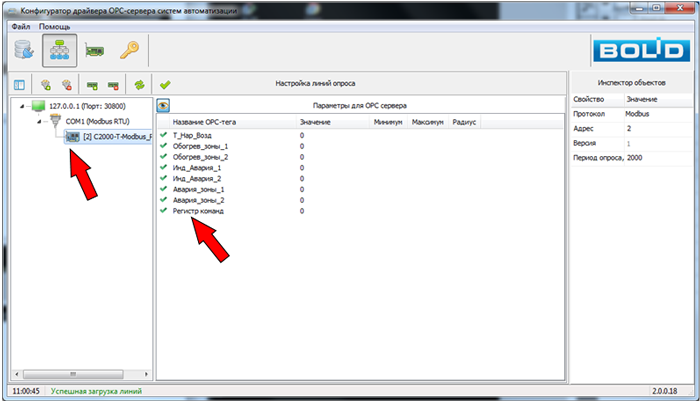Screen dimensions: 700x401
Task: Toggle the panel layout icon
Action: point(18,85)
